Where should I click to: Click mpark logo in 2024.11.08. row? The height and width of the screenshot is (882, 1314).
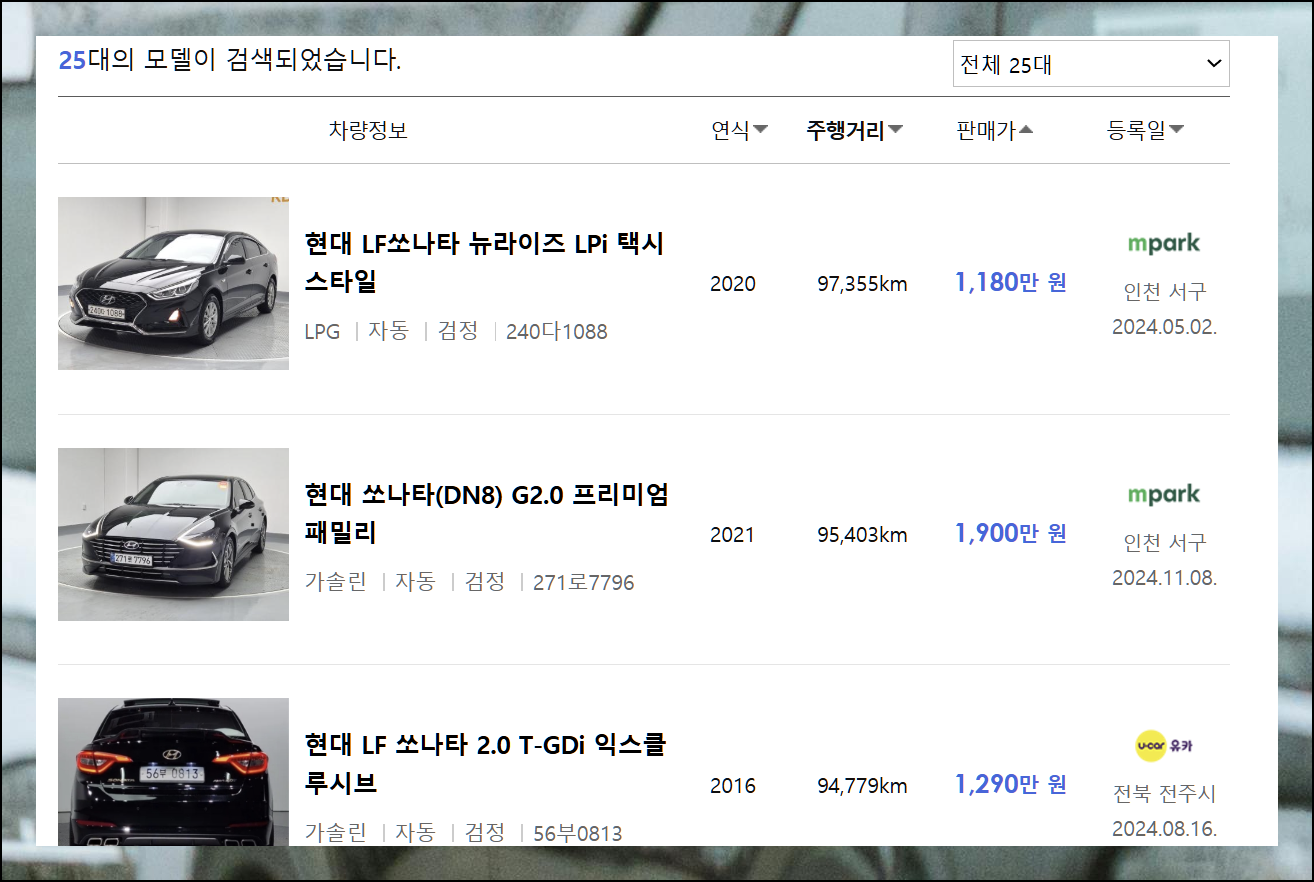click(x=1164, y=494)
